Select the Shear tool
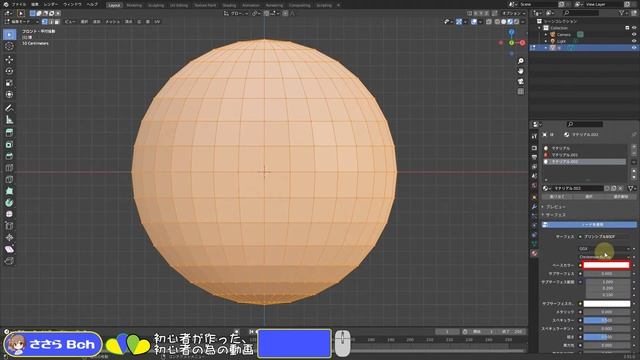The width and height of the screenshot is (640, 360). point(9,249)
